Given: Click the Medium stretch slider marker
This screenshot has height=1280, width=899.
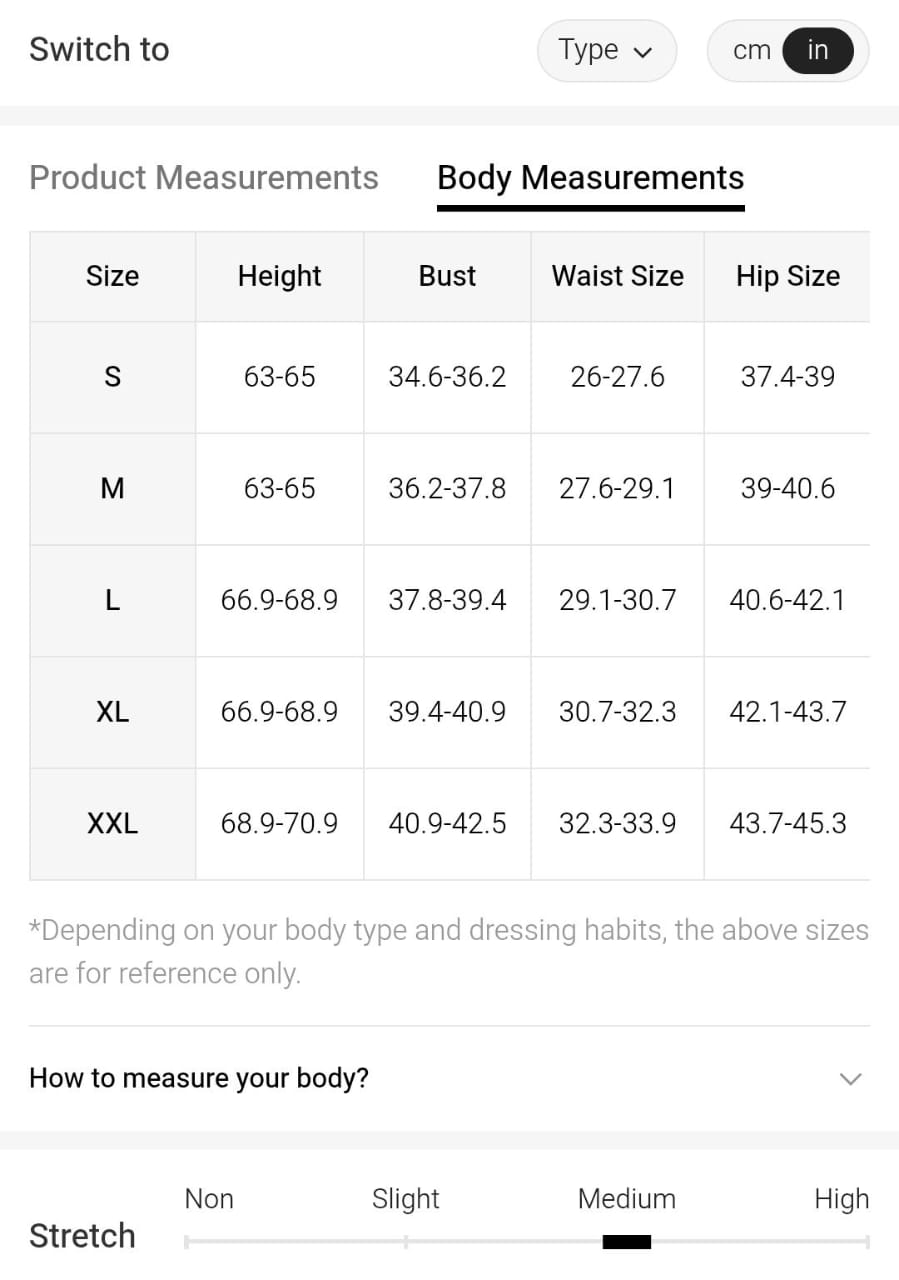Looking at the screenshot, I should [x=627, y=1242].
